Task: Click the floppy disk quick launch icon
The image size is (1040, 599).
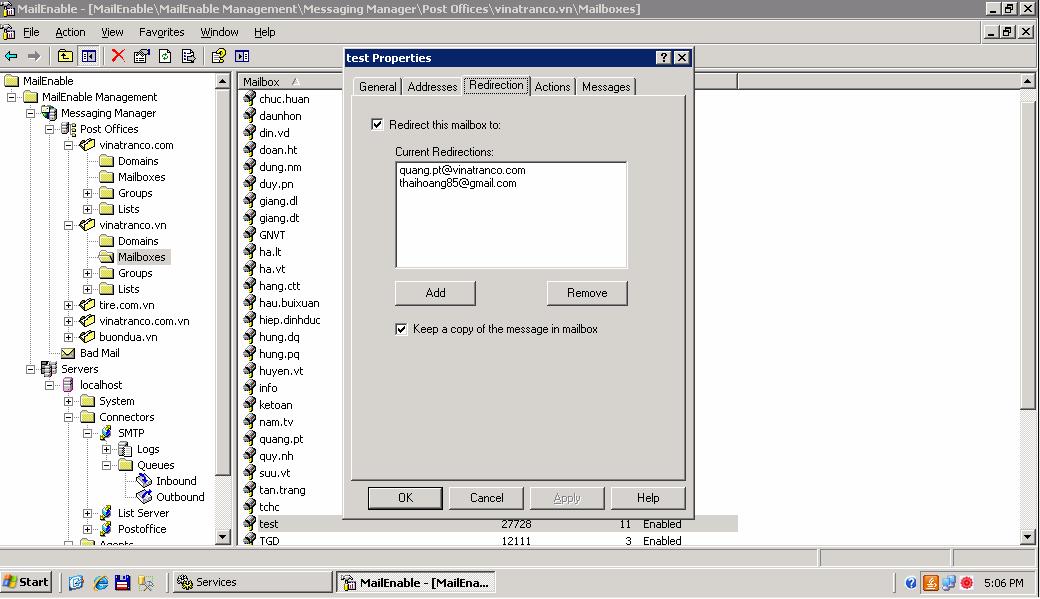Action: tap(123, 582)
